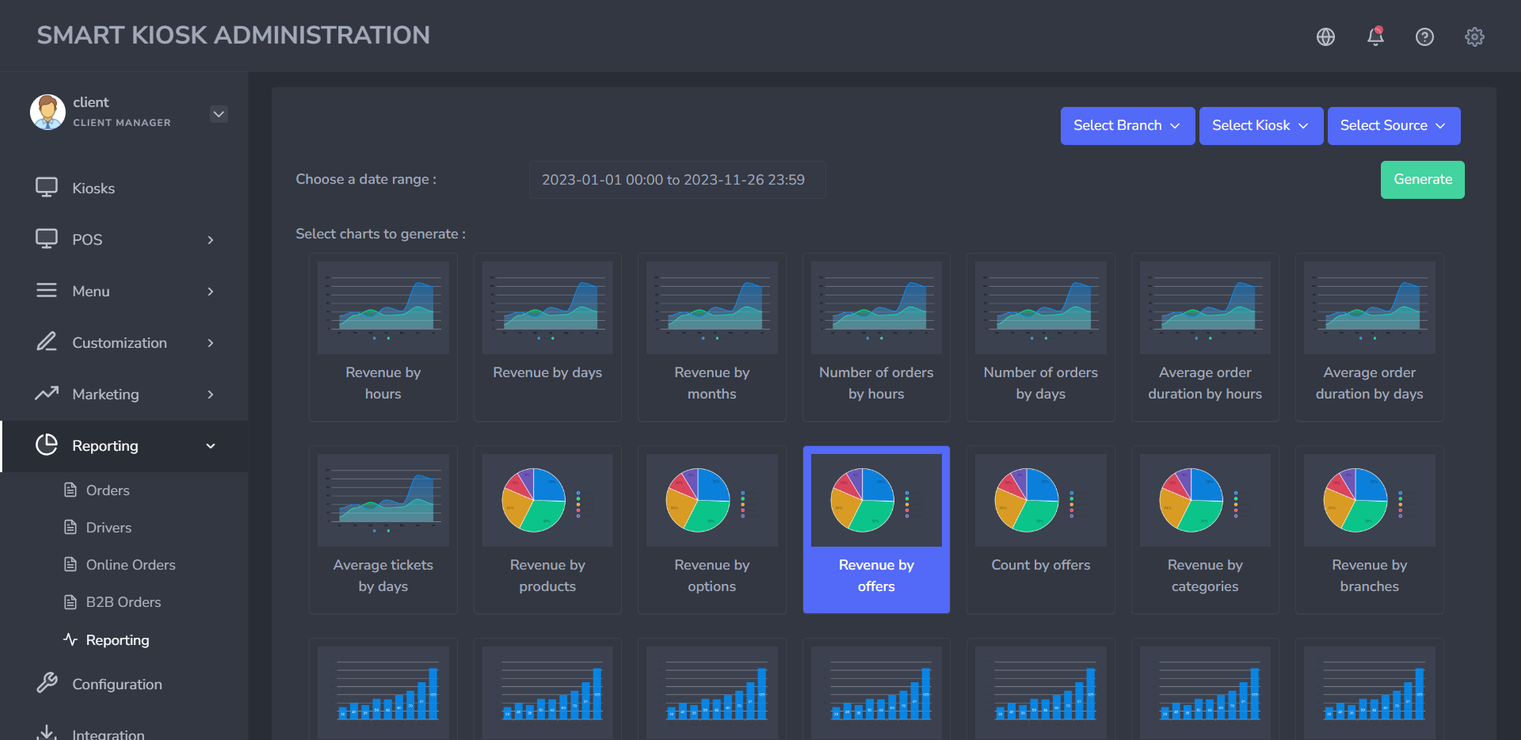This screenshot has height=740, width=1521.
Task: Click the Reporting pie chart icon
Action: pyautogui.click(x=46, y=445)
